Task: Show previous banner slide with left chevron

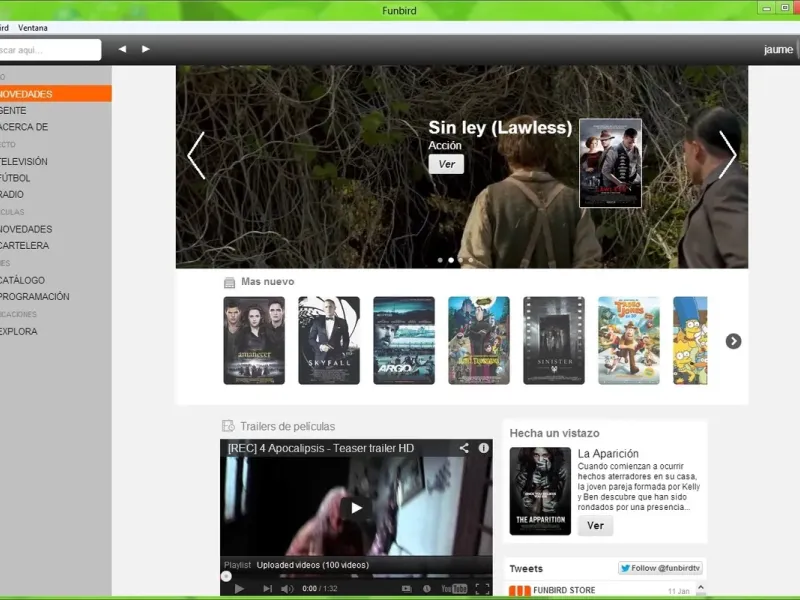Action: coord(196,156)
